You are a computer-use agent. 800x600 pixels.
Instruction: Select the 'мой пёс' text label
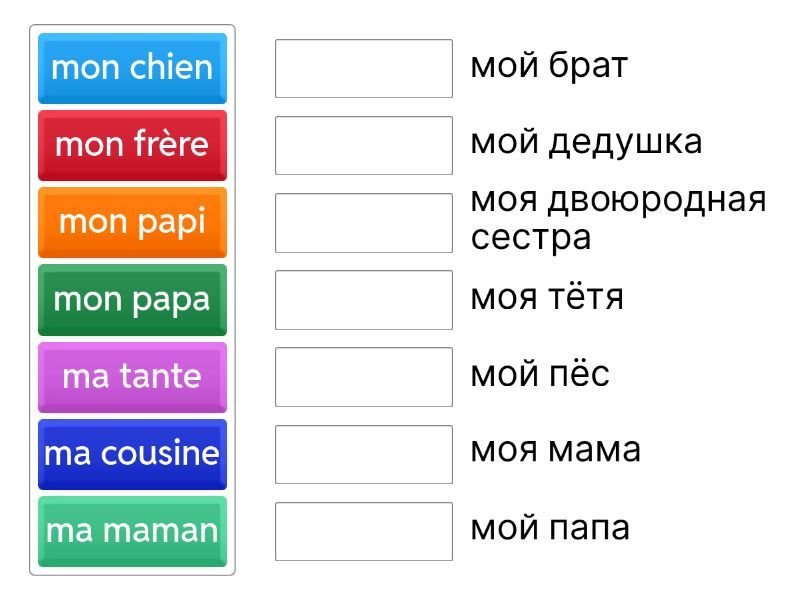[540, 374]
